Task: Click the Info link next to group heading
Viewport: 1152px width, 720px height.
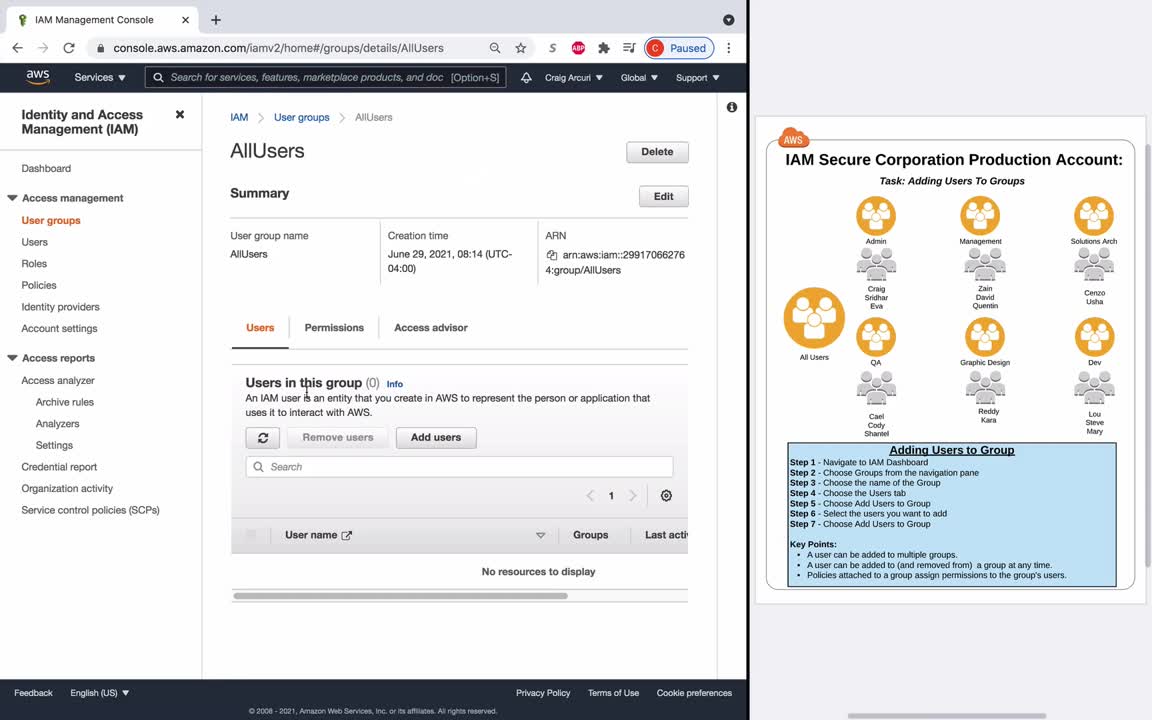Action: click(395, 384)
